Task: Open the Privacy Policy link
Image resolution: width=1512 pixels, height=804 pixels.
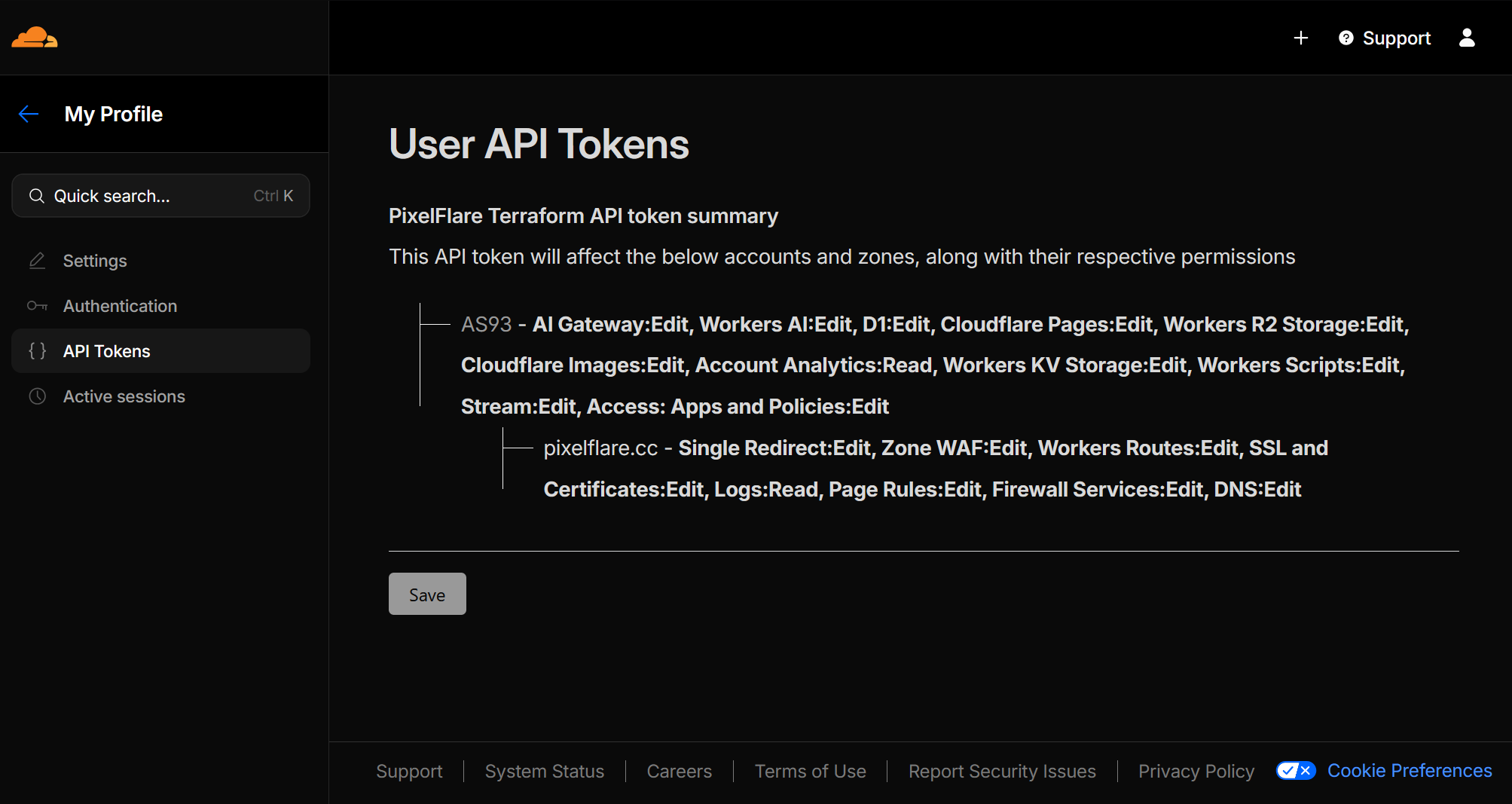Action: point(1196,771)
